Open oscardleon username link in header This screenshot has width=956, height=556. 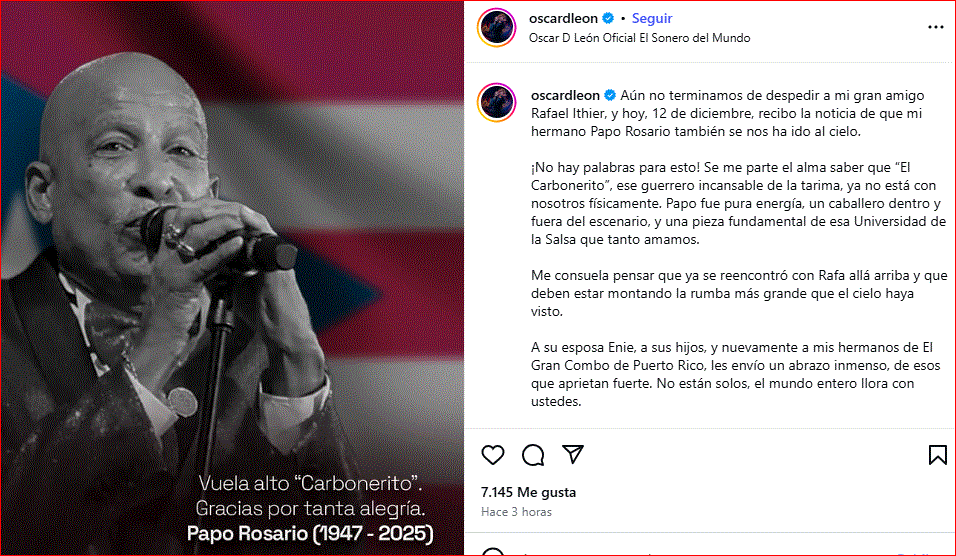(563, 18)
